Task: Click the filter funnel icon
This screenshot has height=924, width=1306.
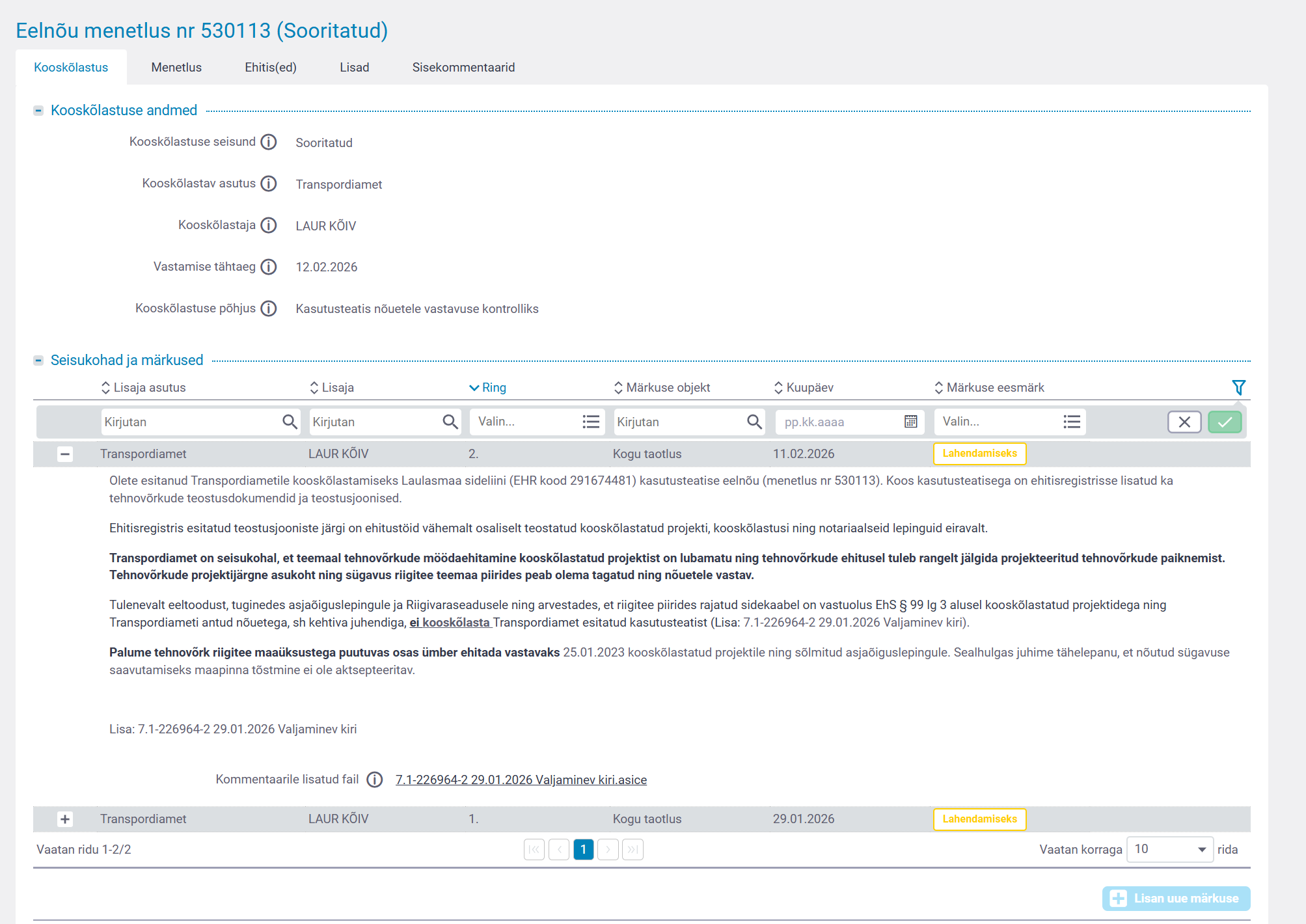Action: (1238, 388)
